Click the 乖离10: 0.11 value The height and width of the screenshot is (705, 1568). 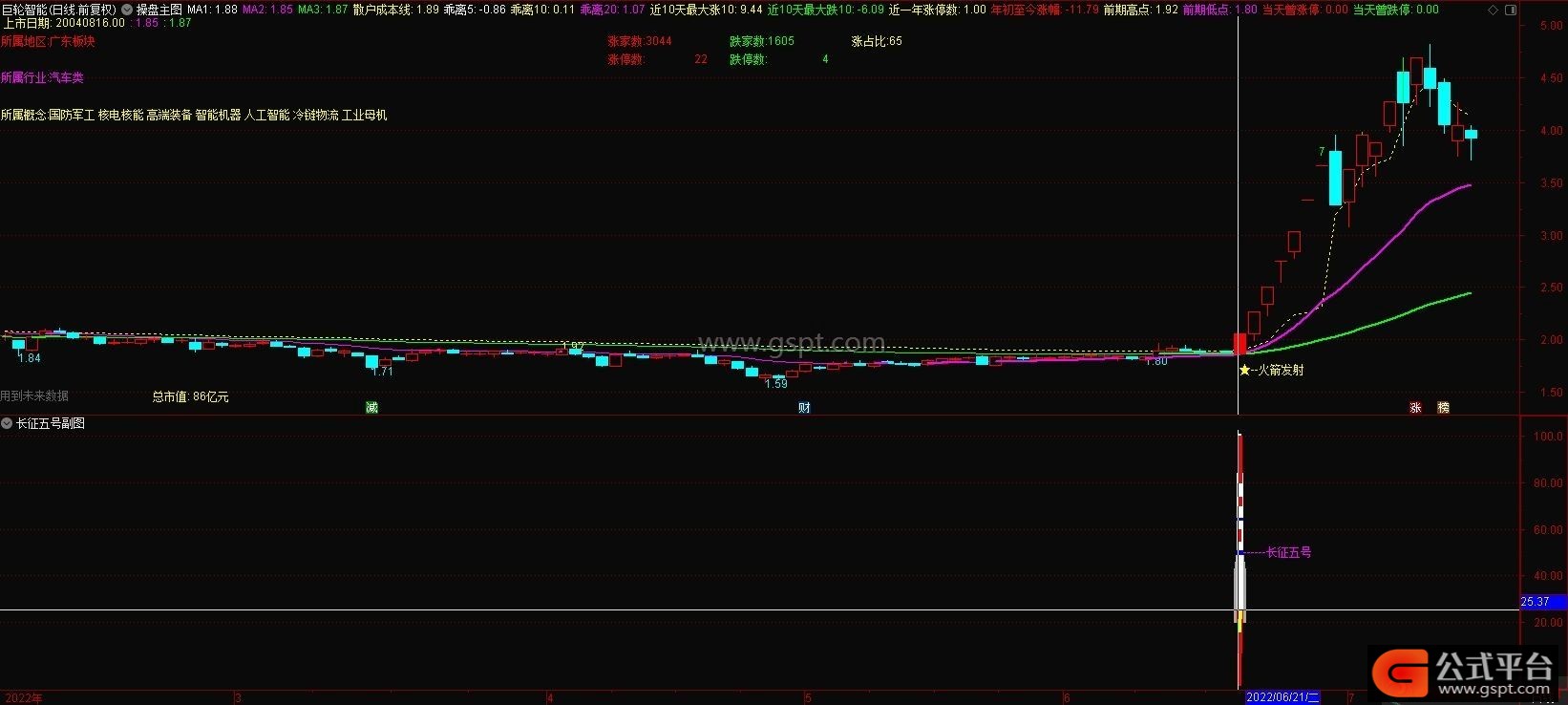click(542, 10)
